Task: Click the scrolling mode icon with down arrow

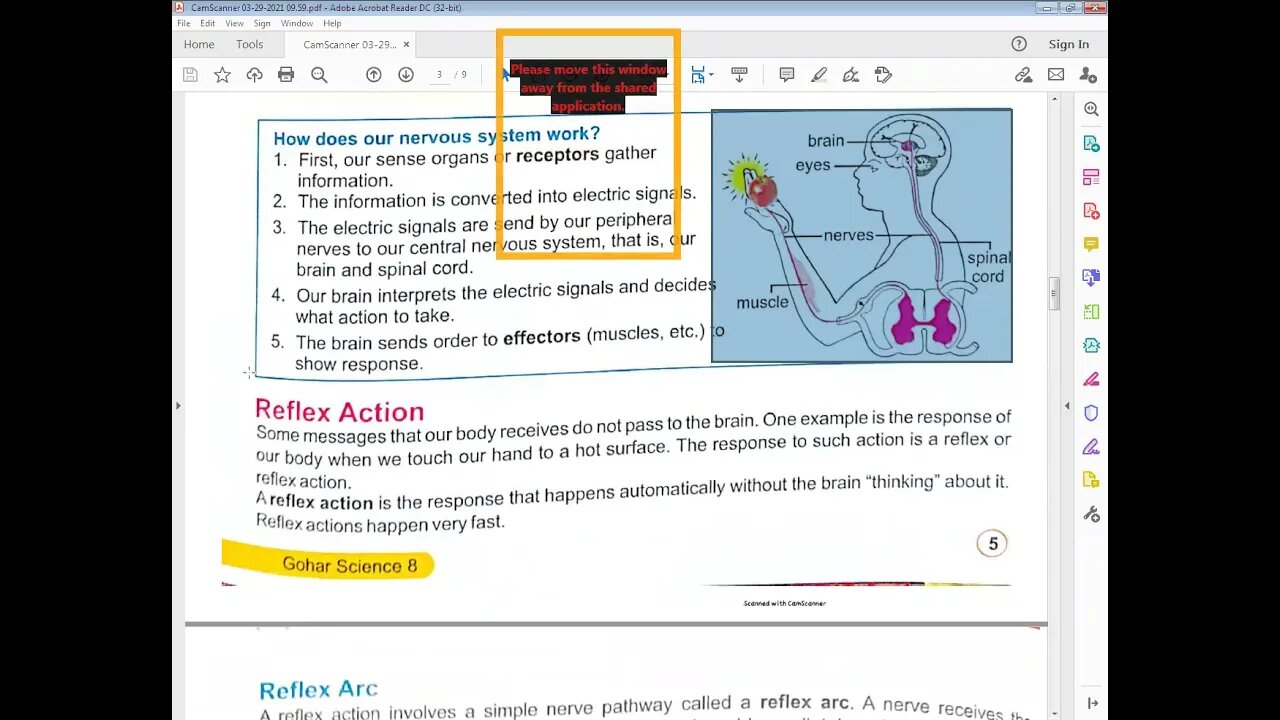Action: tap(739, 75)
